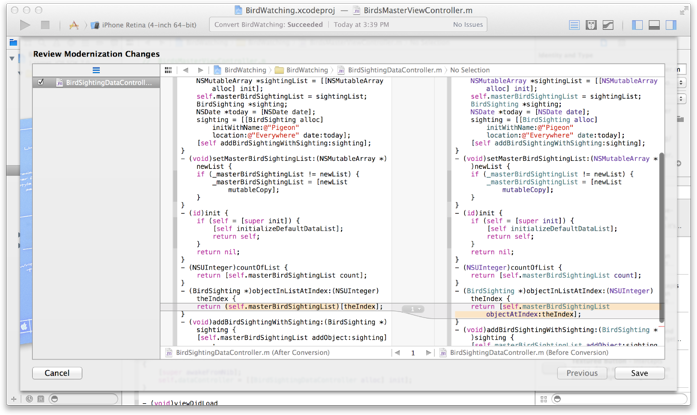
Task: Show the Standard editor
Action: [574, 25]
